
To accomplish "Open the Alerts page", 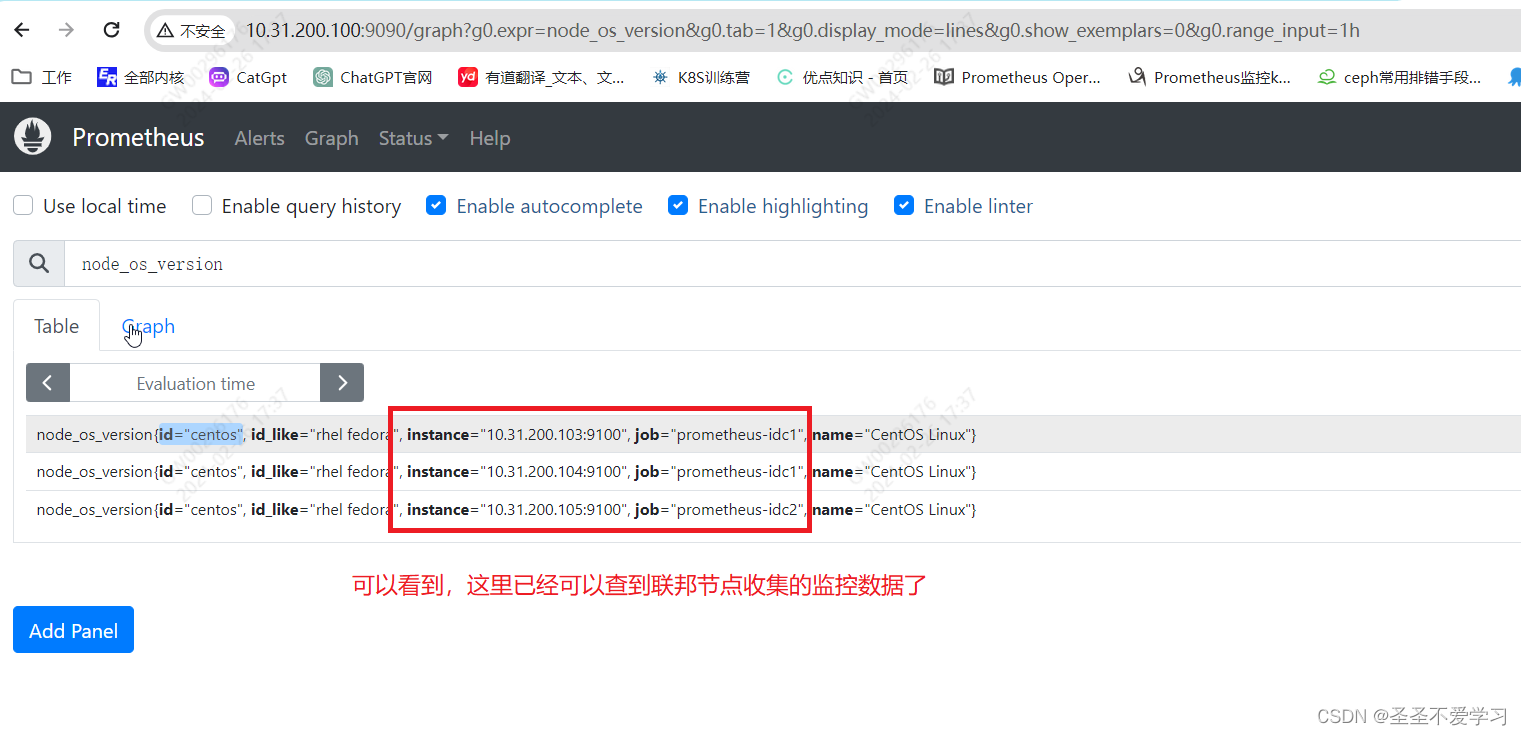I will click(x=259, y=138).
